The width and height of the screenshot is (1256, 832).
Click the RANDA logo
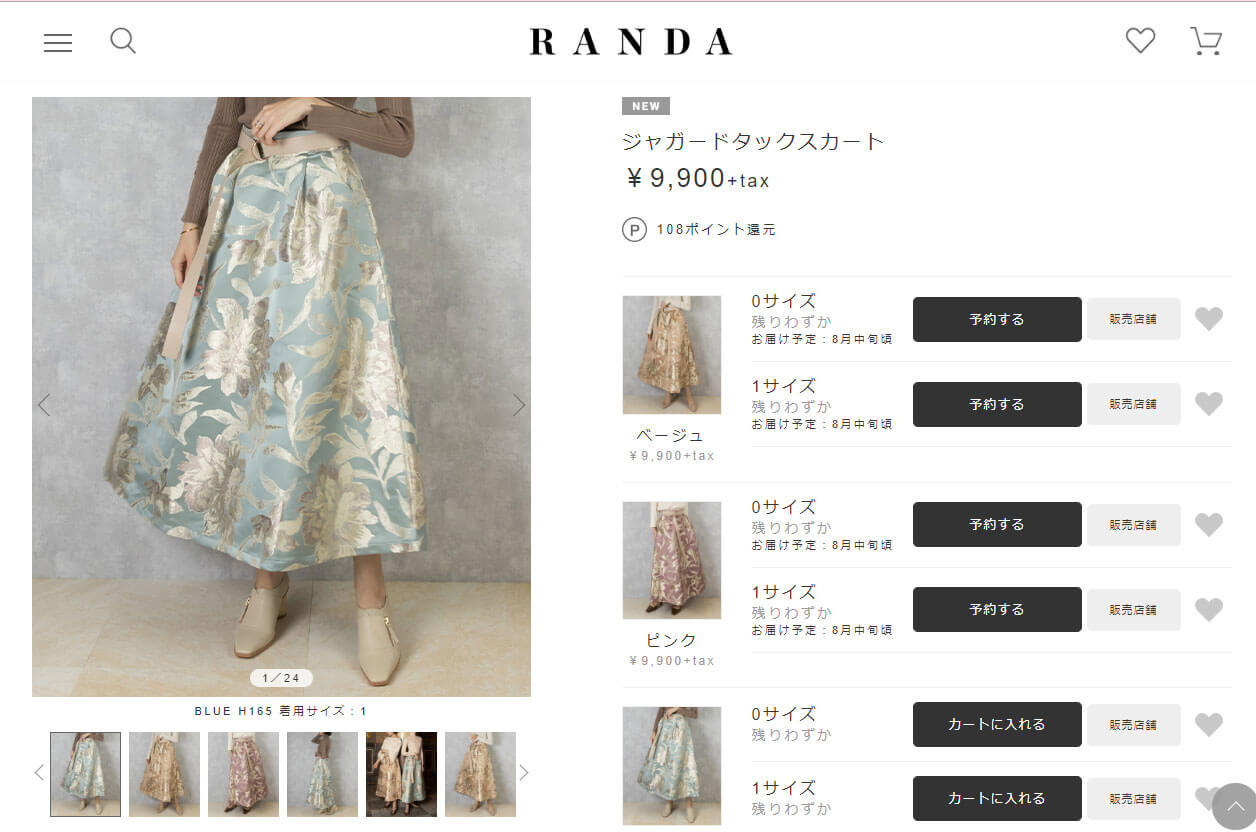(x=630, y=41)
